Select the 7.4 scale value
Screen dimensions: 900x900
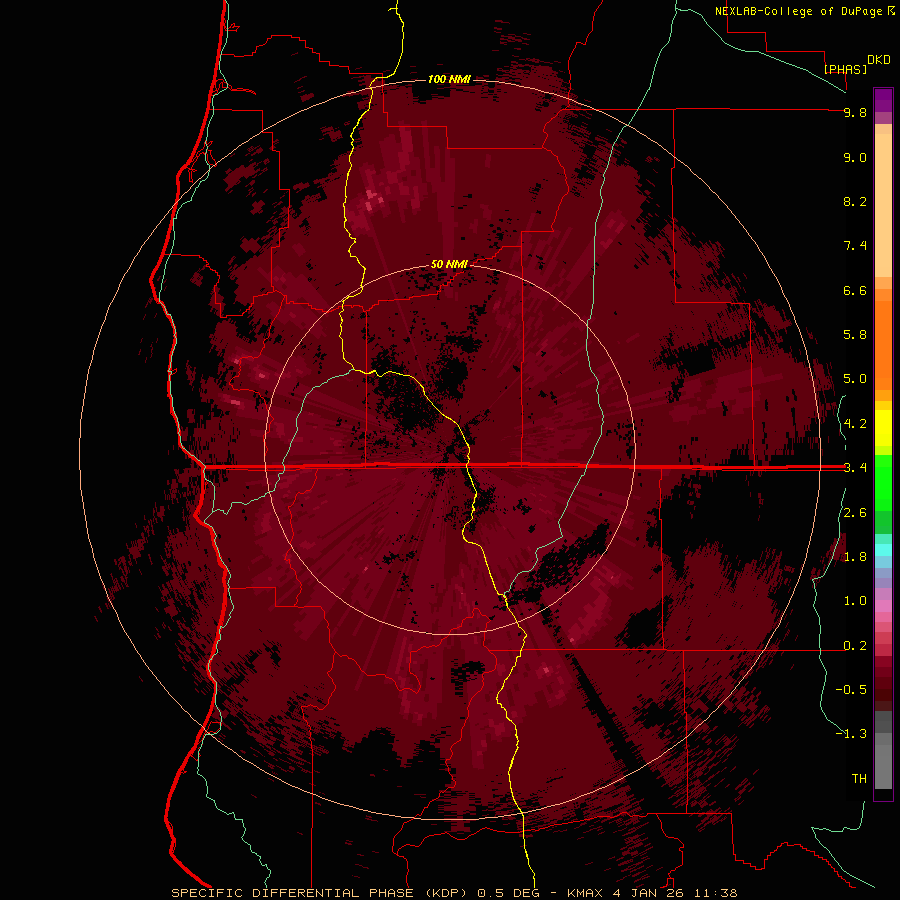855,246
